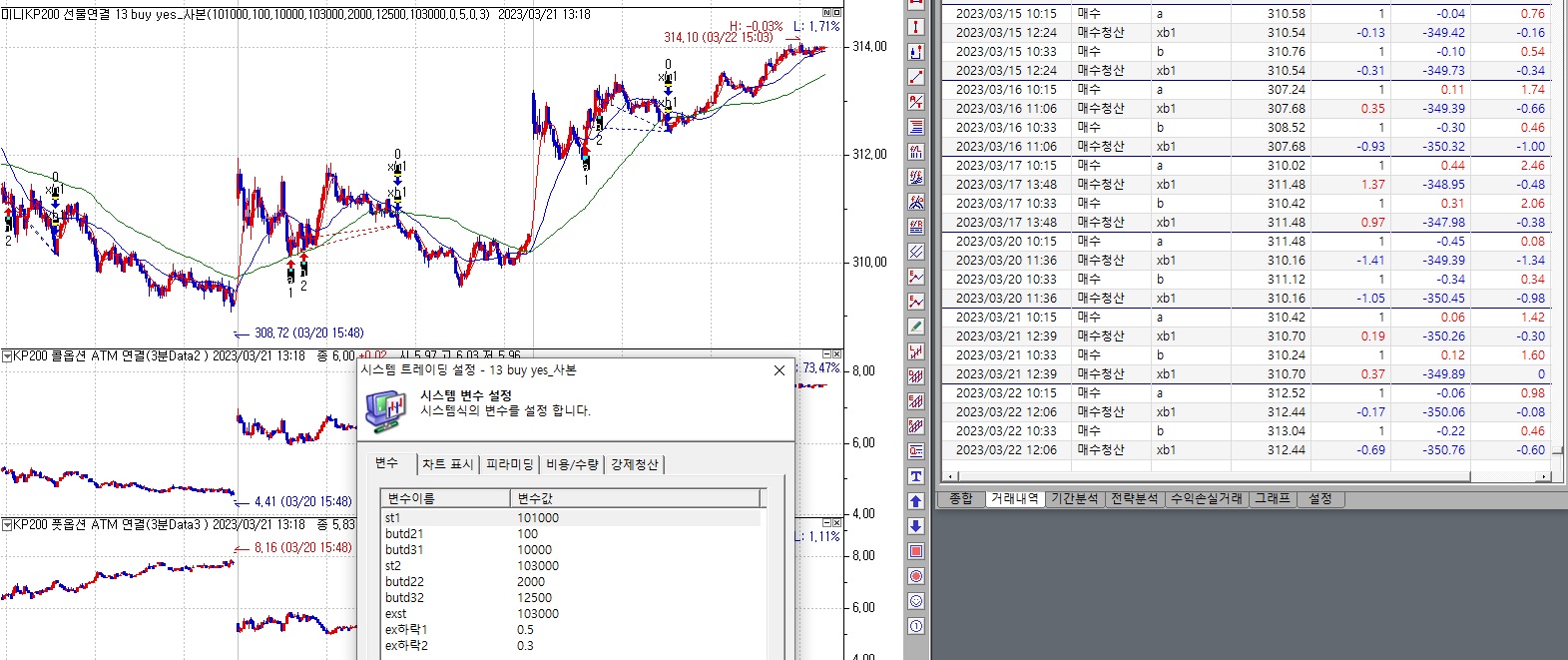Select the red square shape tool
The image size is (1568, 660).
coord(916,551)
